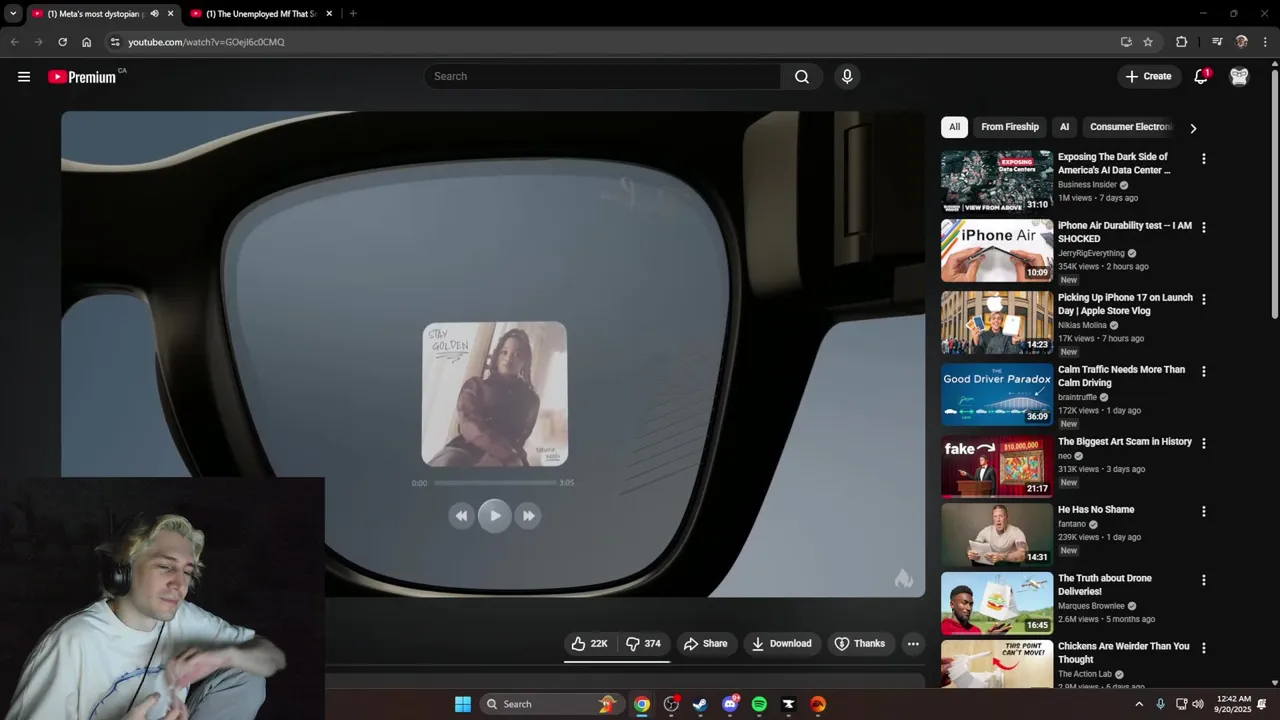Open Chrome profile avatar
1280x720 pixels.
pyautogui.click(x=1241, y=42)
